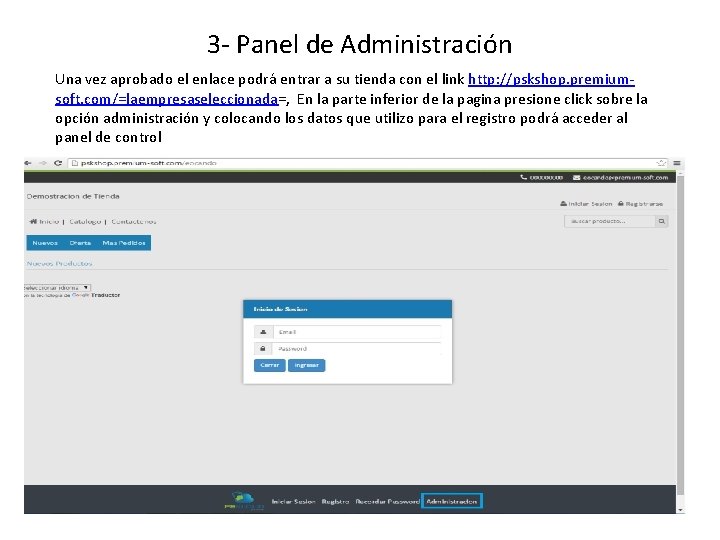Click the home icon beside Inicio
The image size is (720, 540).
(33, 221)
